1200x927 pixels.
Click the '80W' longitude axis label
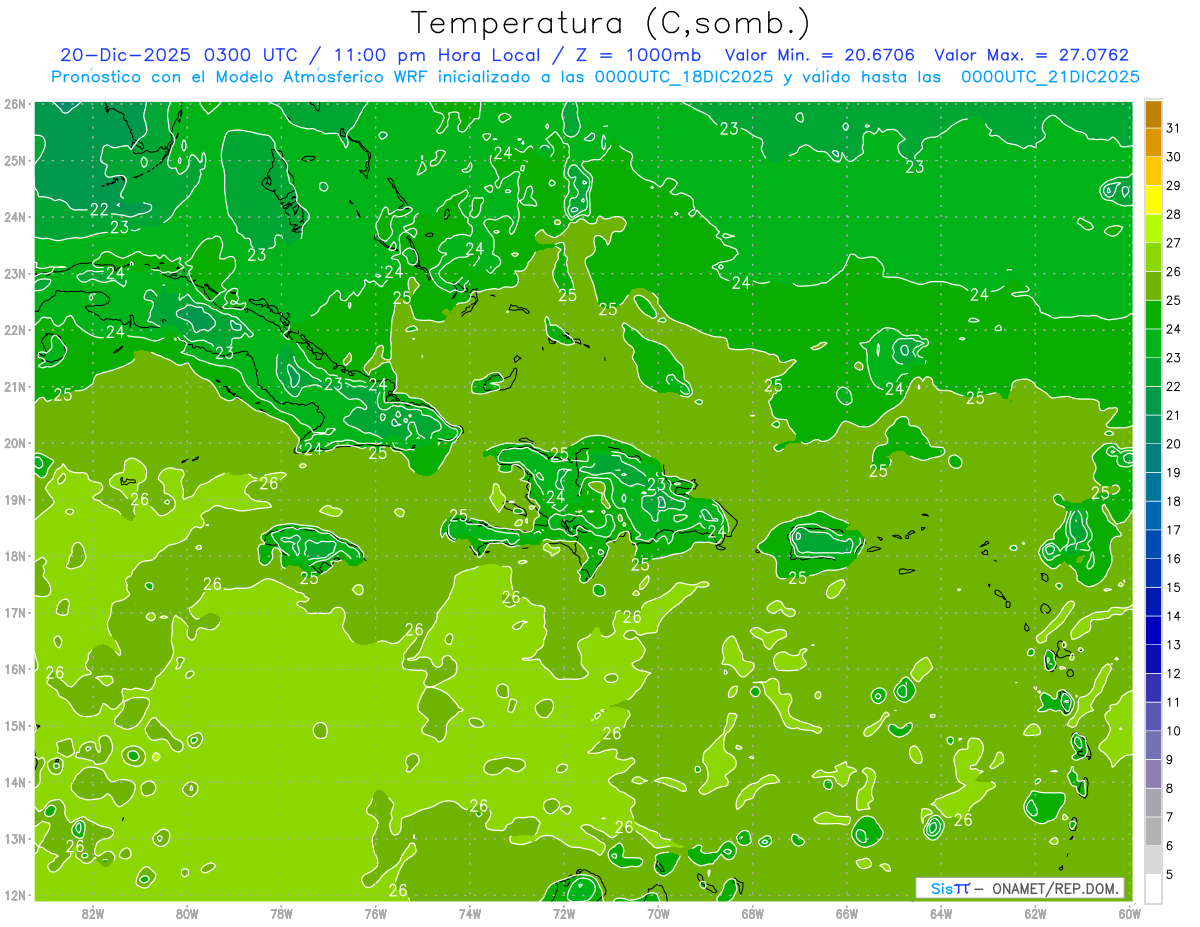187,913
